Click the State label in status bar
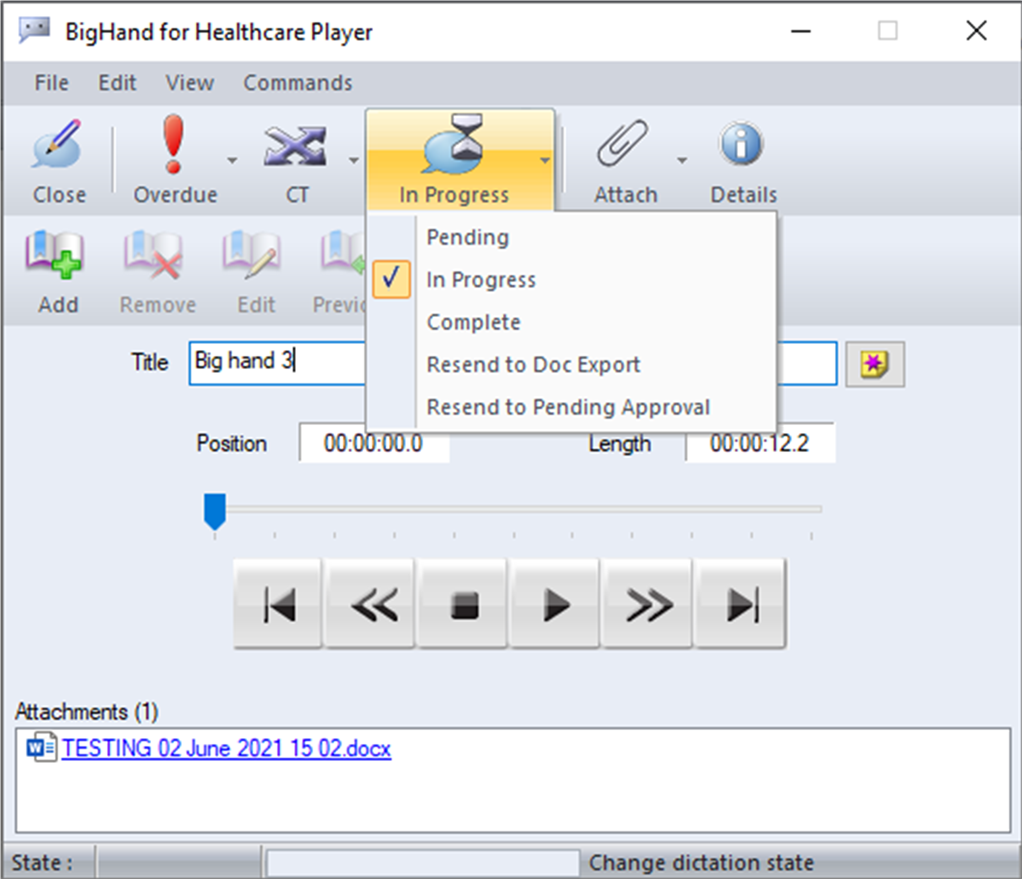The width and height of the screenshot is (1022, 879). pyautogui.click(x=42, y=862)
